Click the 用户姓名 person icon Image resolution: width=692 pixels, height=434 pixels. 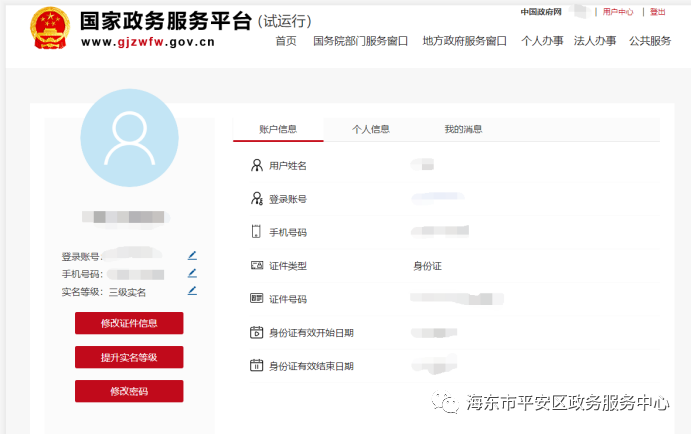(x=256, y=166)
